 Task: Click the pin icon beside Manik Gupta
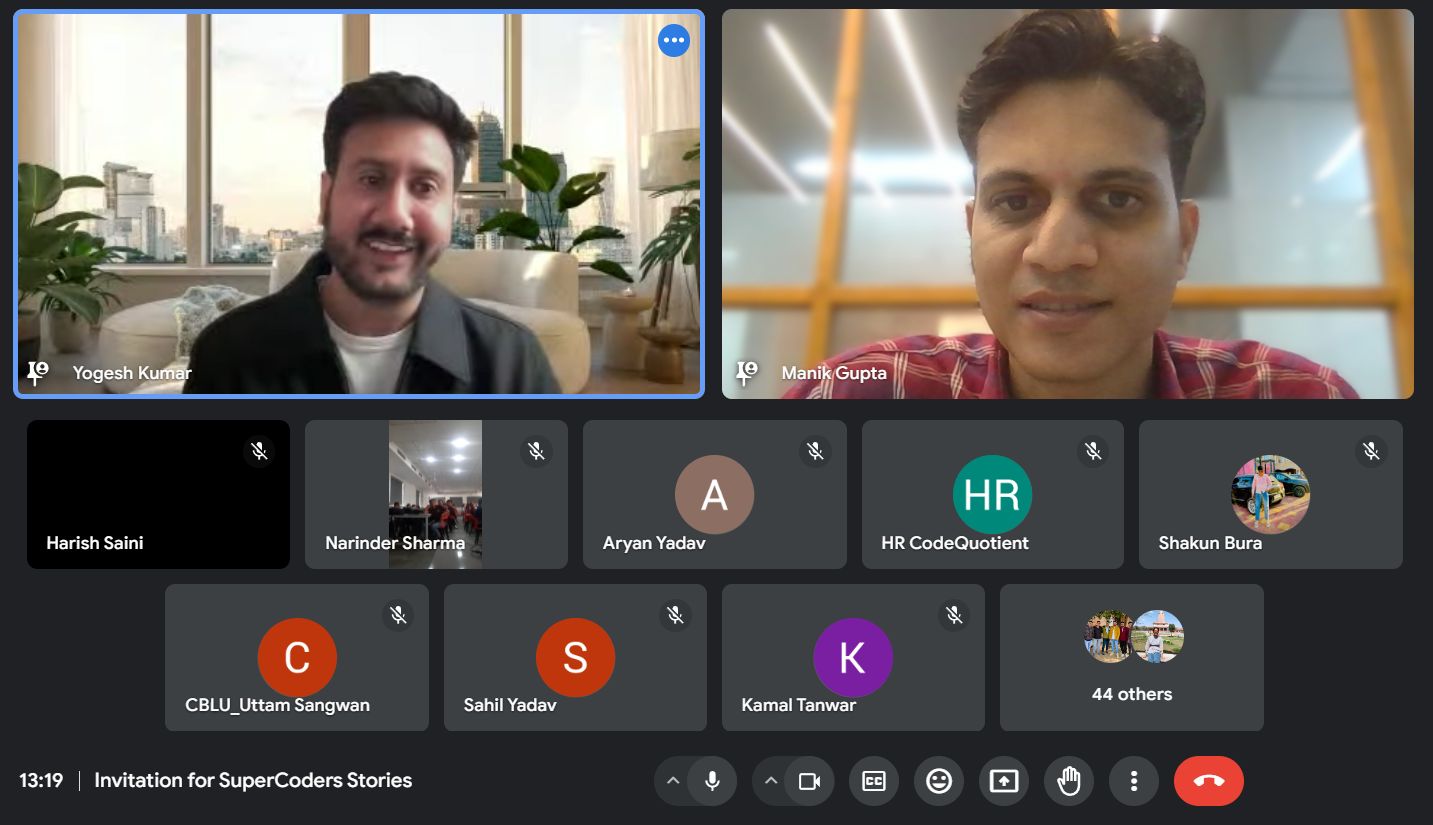click(746, 373)
